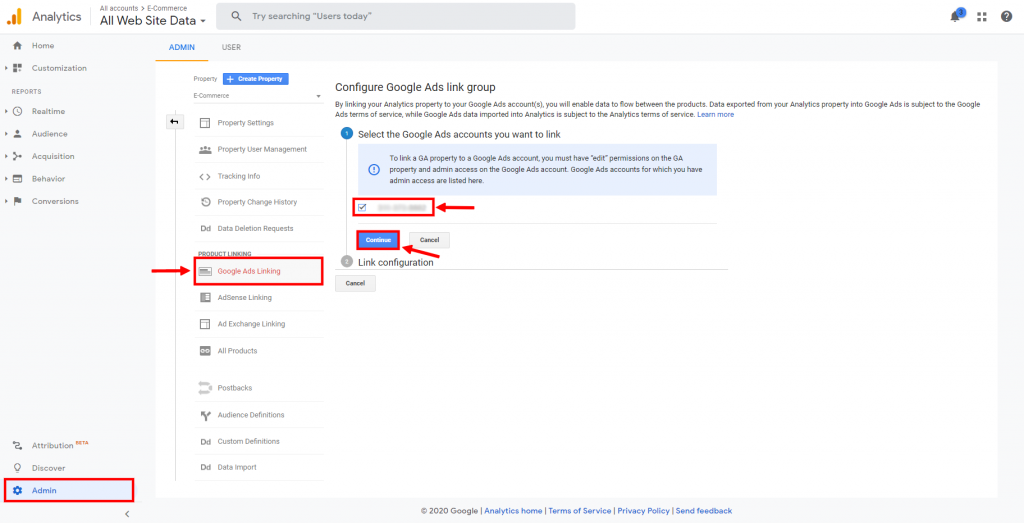The width and height of the screenshot is (1024, 523).
Task: Click the AdSense Linking icon
Action: 205,298
